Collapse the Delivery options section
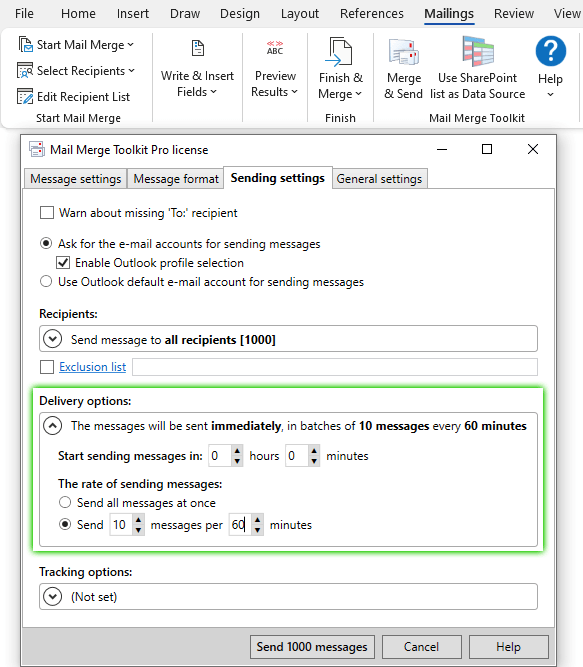 click(x=53, y=426)
